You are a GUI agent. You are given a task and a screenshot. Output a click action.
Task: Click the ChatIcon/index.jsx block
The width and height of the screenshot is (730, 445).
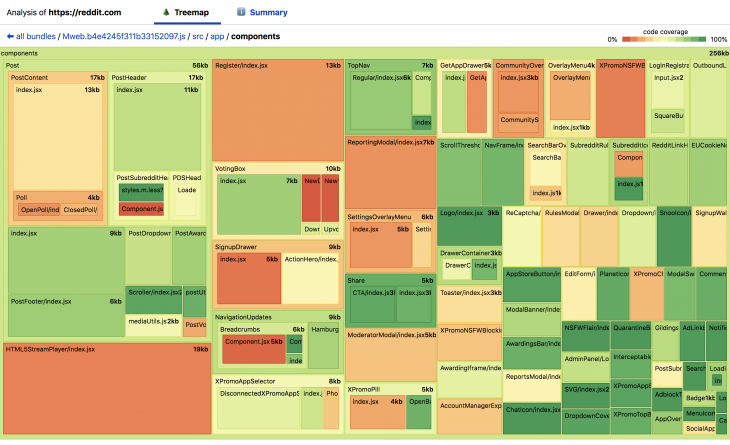tap(532, 419)
